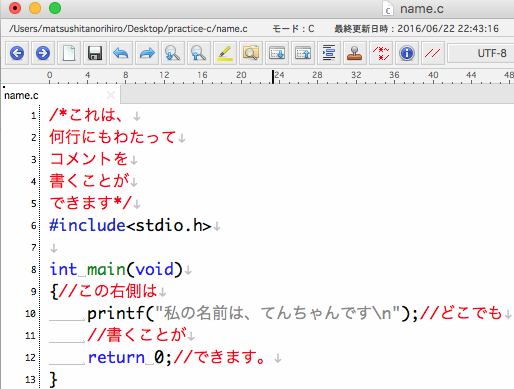Click the window with up arrow icon

point(303,53)
